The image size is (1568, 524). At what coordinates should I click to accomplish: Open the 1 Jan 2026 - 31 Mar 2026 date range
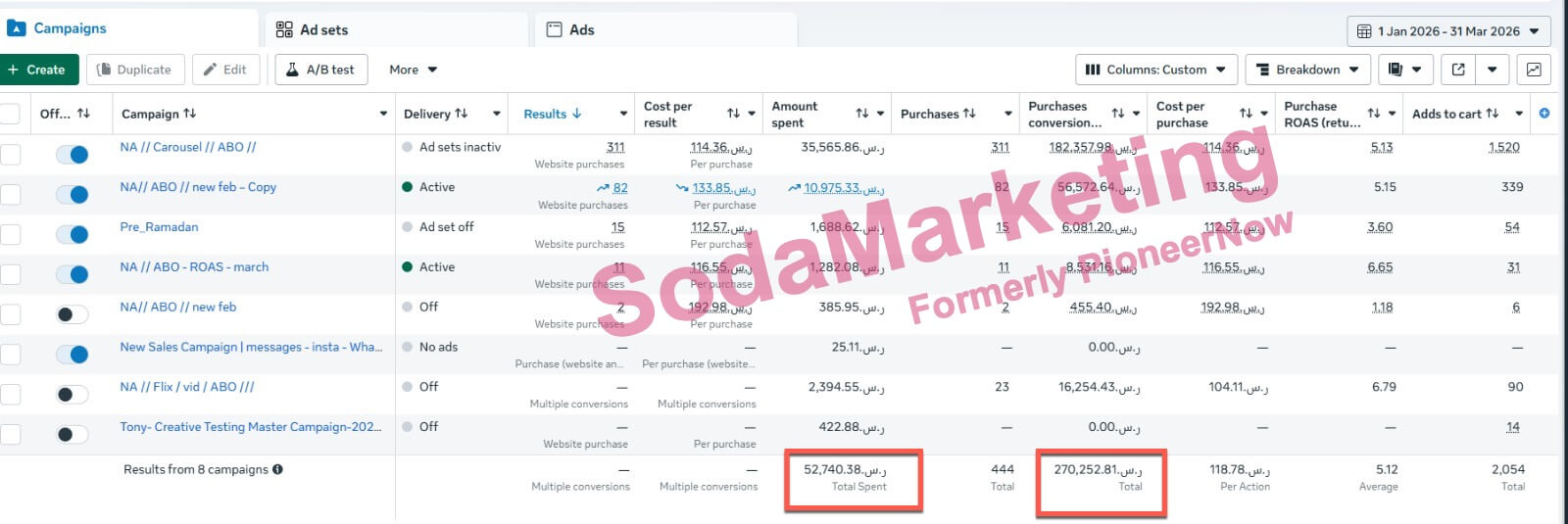pos(1448,31)
